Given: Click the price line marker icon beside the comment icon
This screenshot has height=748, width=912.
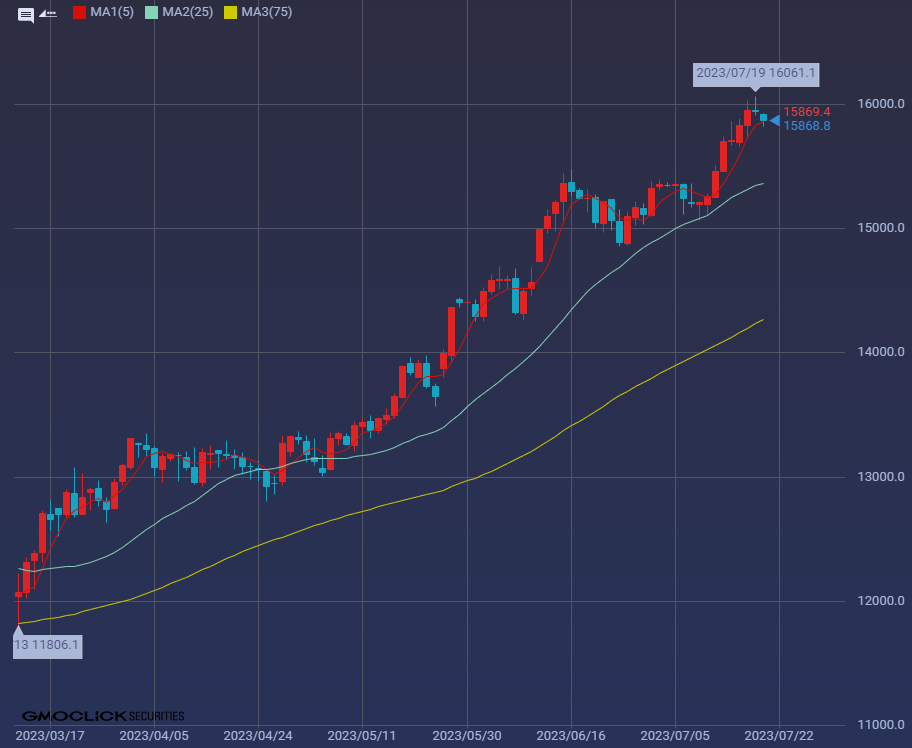Looking at the screenshot, I should [48, 13].
